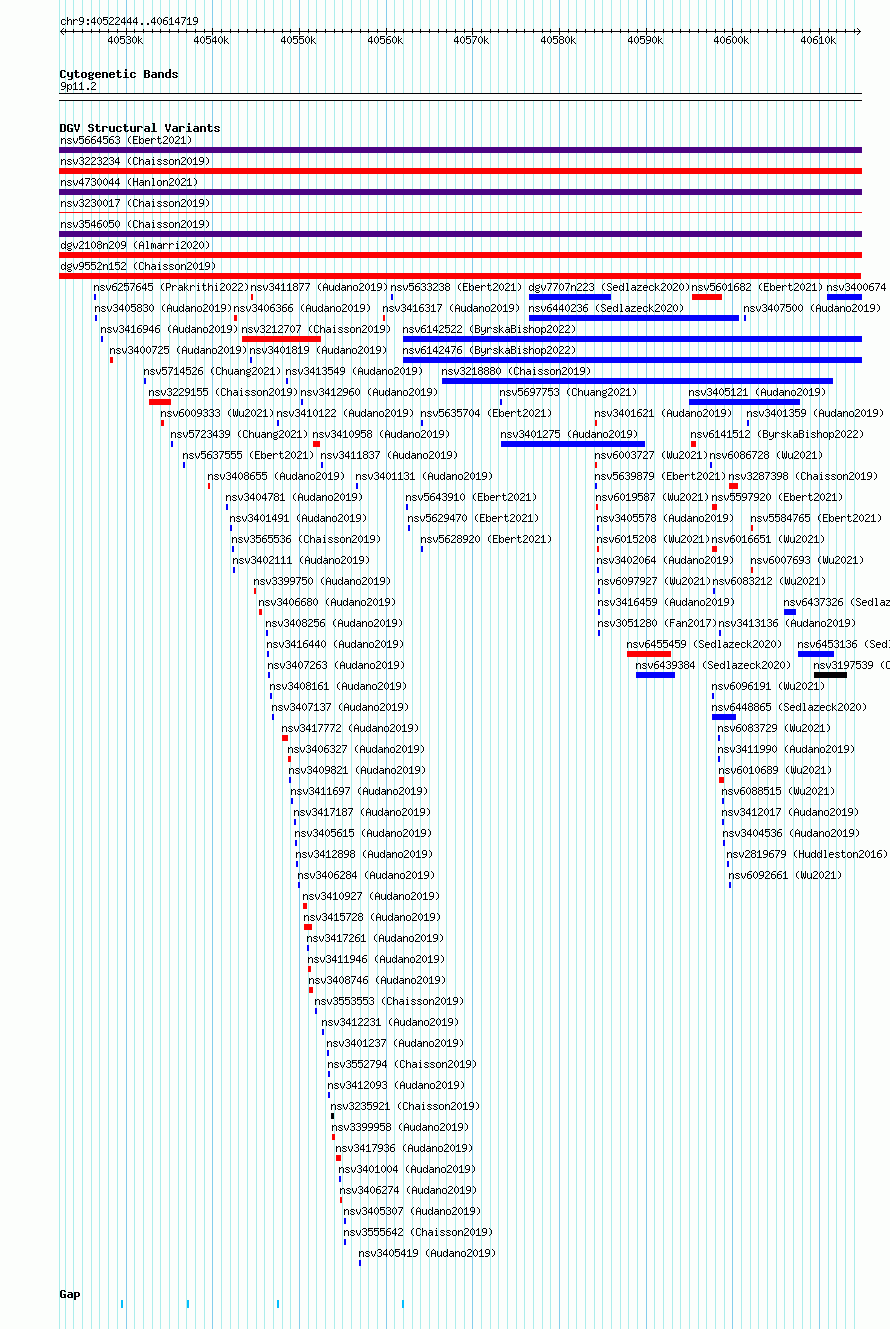Click the nsv3235921 (Chaisson2019) label

click(x=405, y=1107)
